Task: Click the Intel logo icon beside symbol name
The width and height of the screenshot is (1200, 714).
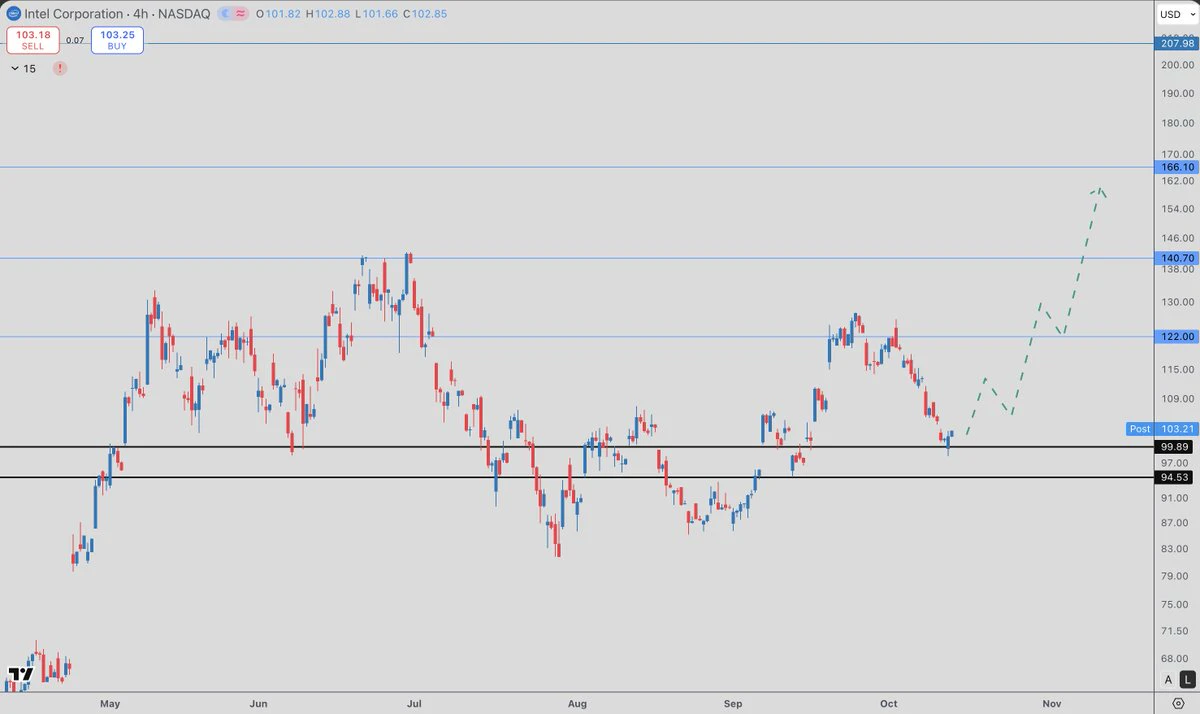Action: coord(12,13)
